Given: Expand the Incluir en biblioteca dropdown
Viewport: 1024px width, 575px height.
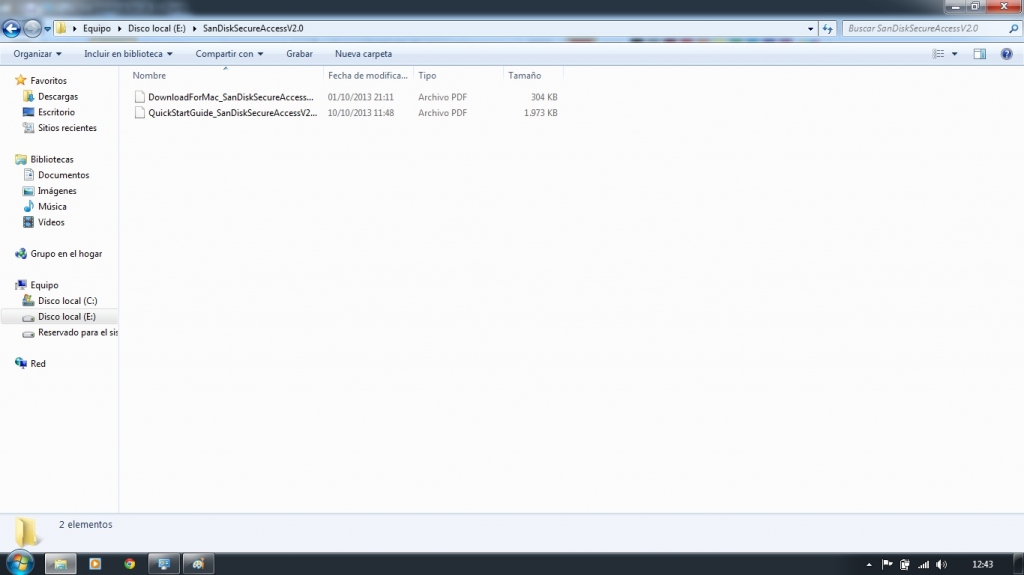Looking at the screenshot, I should pos(128,54).
